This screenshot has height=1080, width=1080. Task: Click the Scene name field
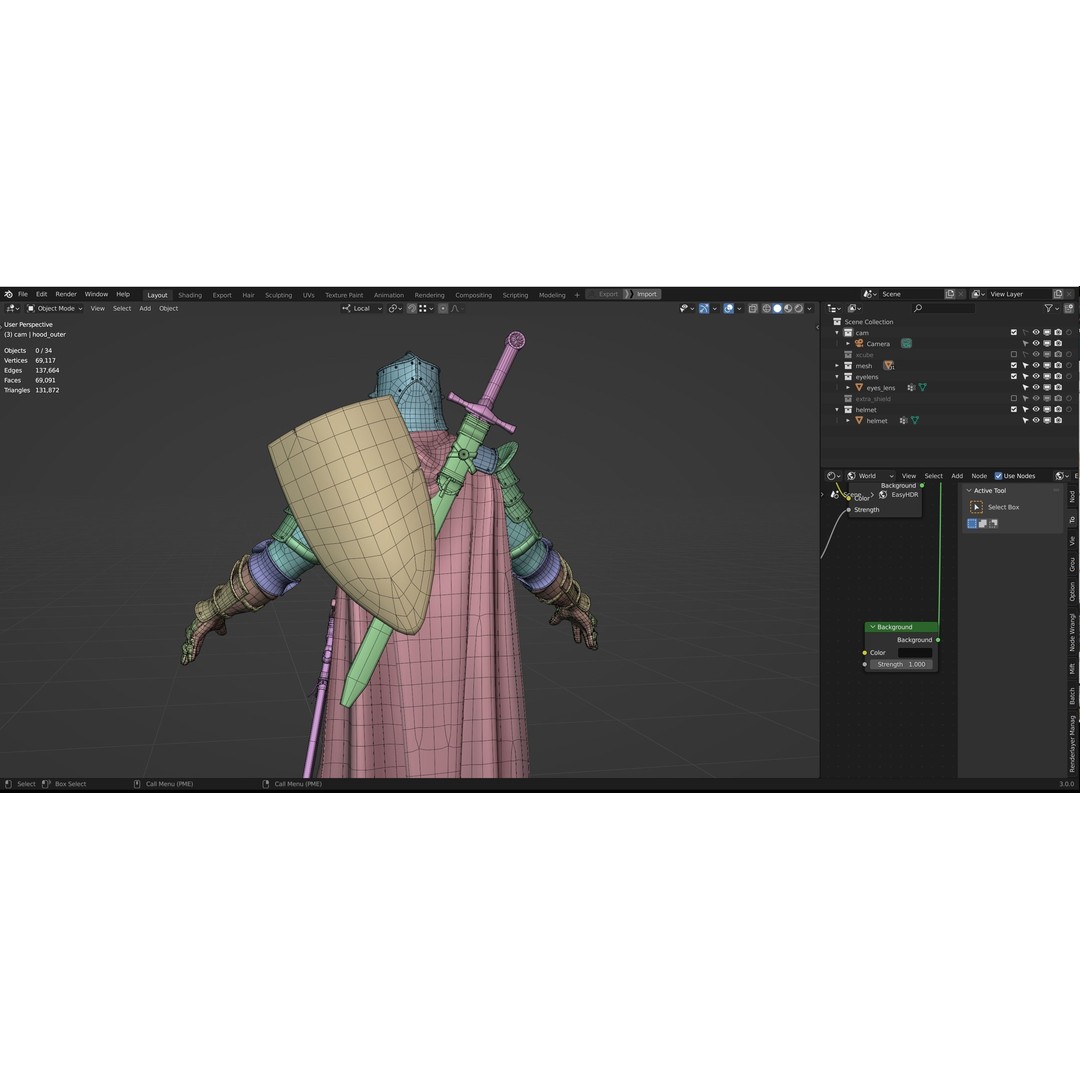tap(913, 294)
